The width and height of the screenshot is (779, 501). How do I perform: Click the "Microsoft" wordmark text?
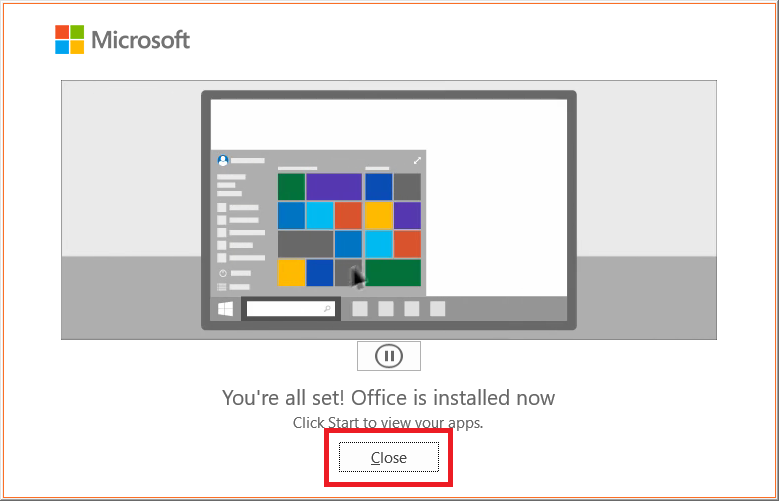[140, 40]
